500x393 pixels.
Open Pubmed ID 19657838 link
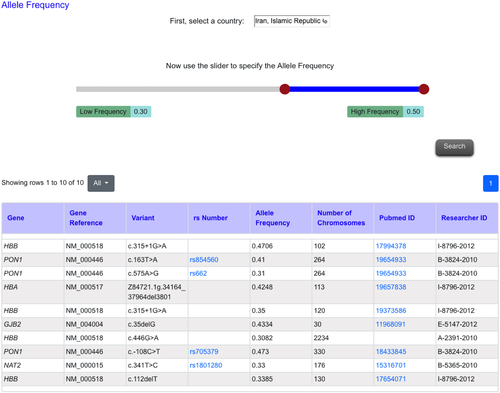click(x=391, y=287)
